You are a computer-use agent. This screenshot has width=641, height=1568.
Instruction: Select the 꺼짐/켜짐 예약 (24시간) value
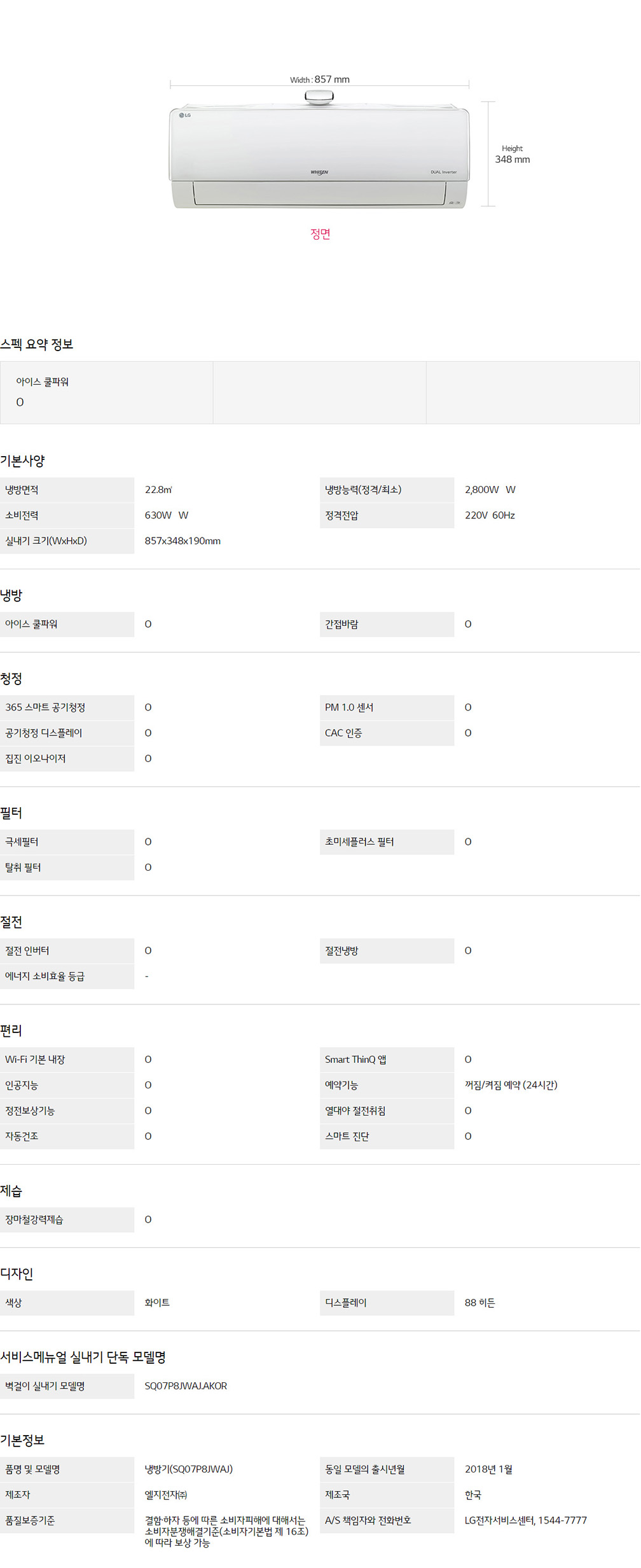(511, 1085)
